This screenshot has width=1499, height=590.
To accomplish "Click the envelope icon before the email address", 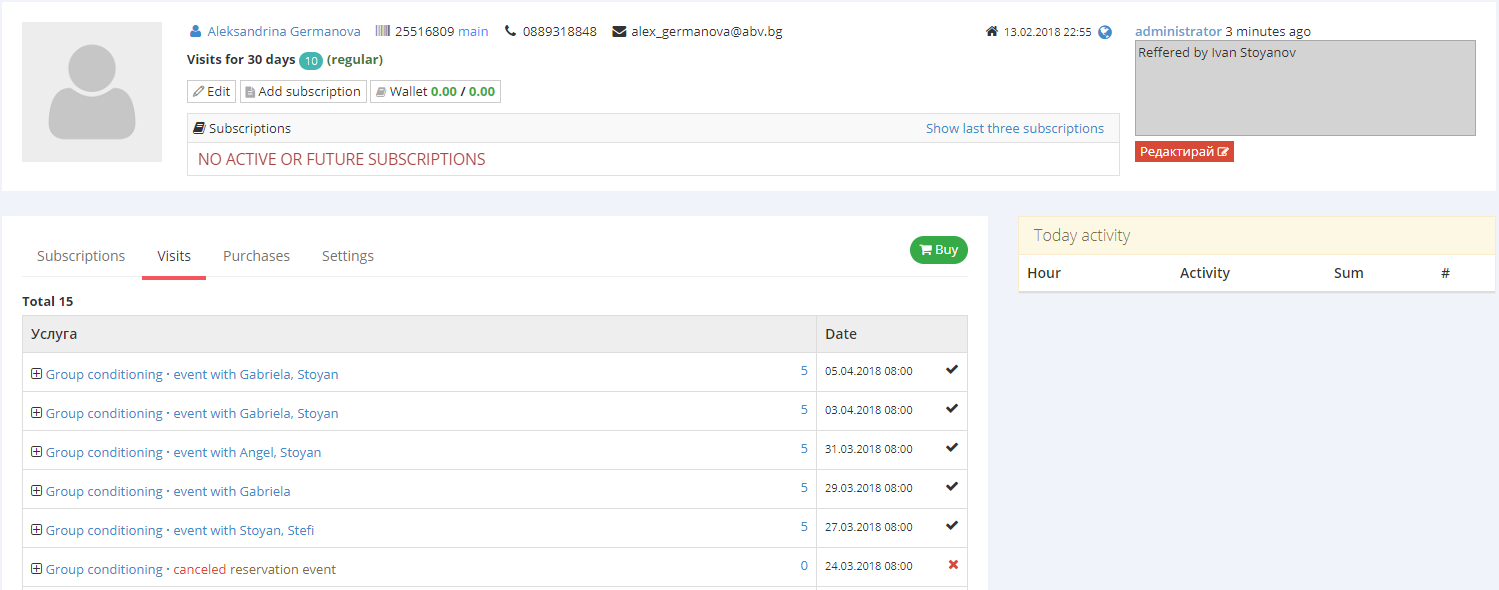I will pyautogui.click(x=619, y=31).
